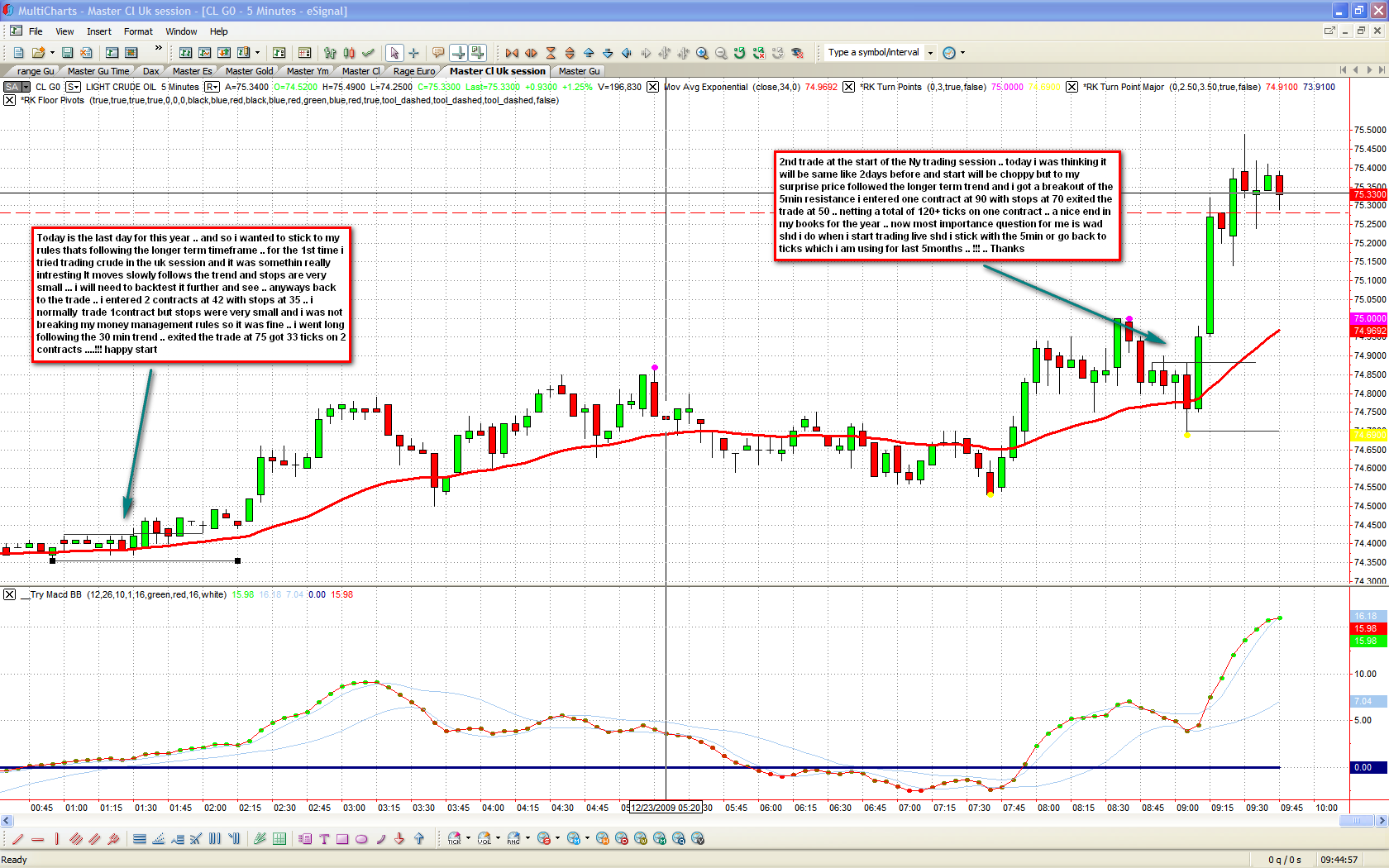Click the VOL resolution icon
This screenshot has height=868, width=1389.
tap(484, 839)
